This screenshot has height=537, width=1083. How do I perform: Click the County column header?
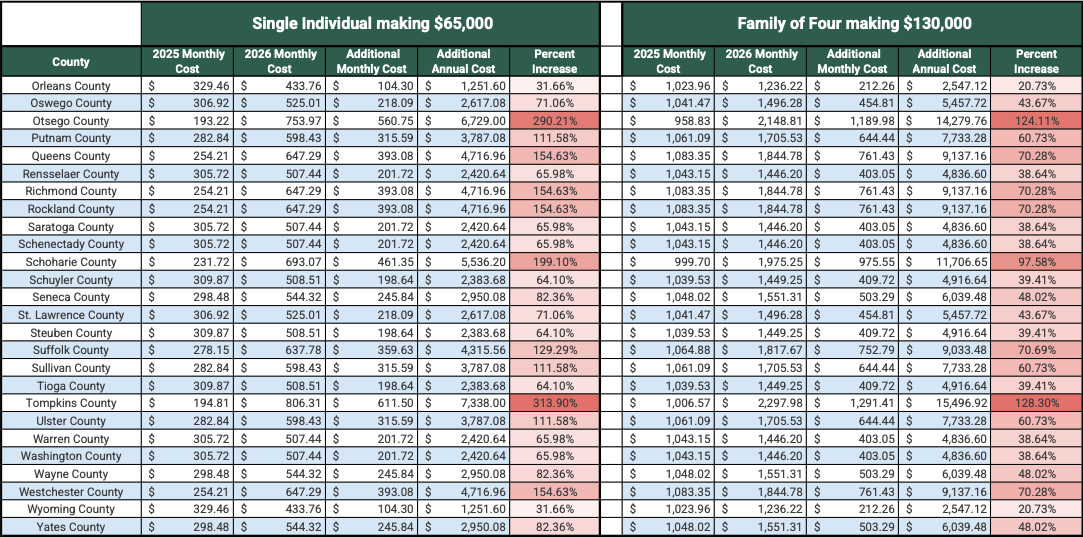point(71,62)
